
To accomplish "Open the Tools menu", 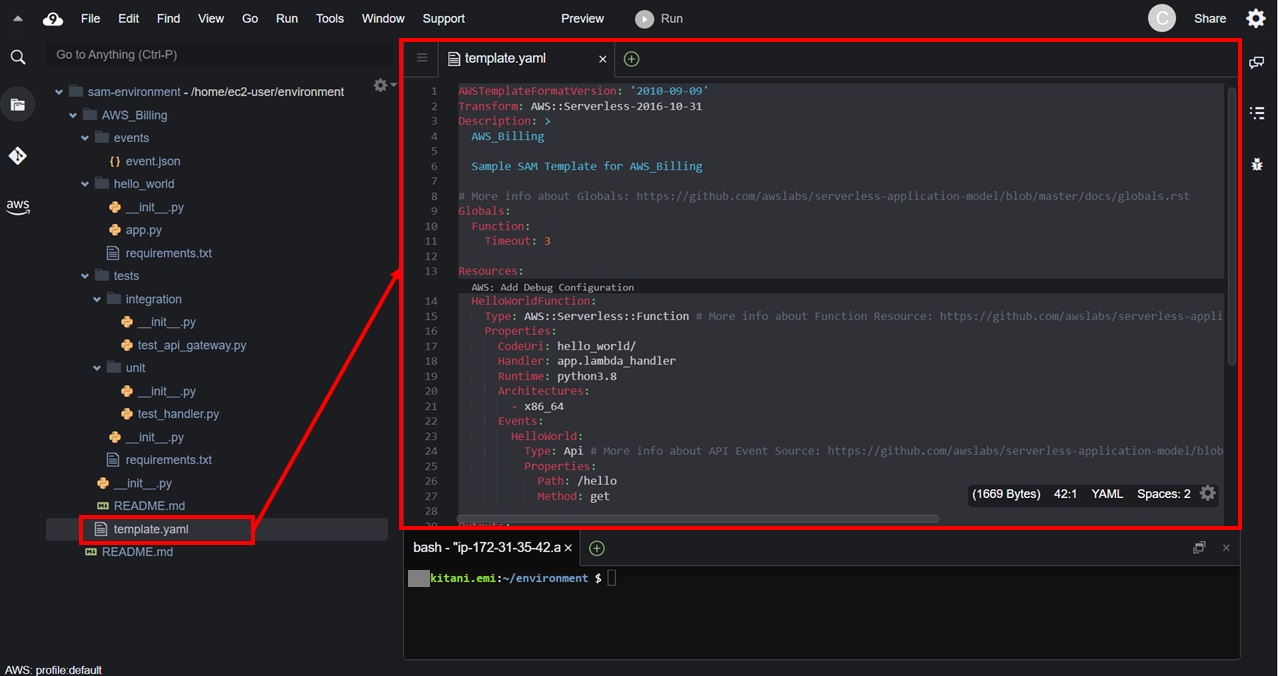I will coord(330,18).
